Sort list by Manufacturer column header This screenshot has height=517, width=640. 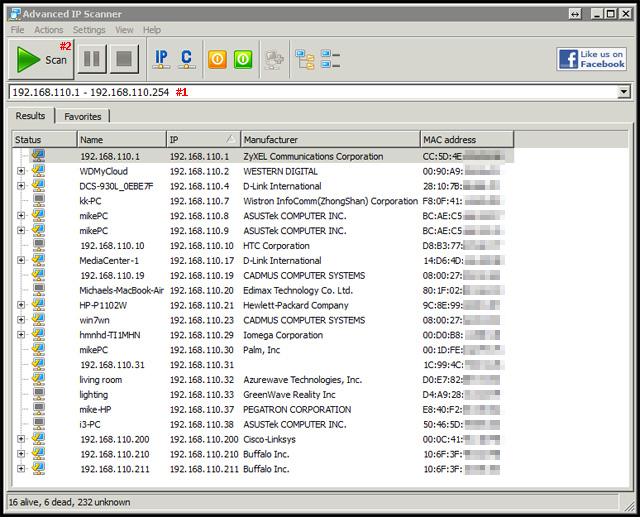tap(329, 140)
